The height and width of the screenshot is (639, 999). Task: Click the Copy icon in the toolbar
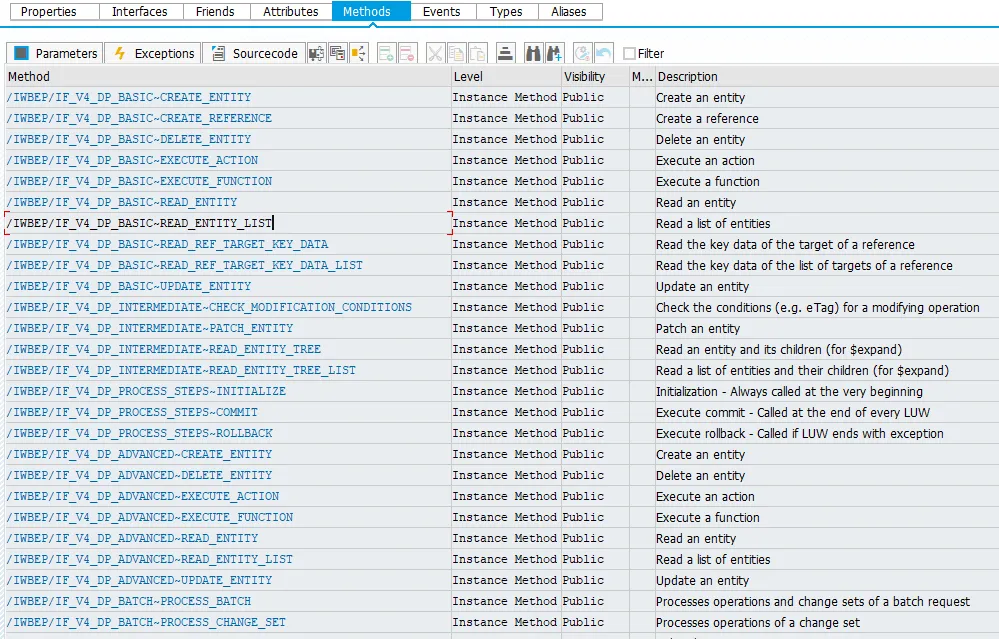tap(458, 53)
